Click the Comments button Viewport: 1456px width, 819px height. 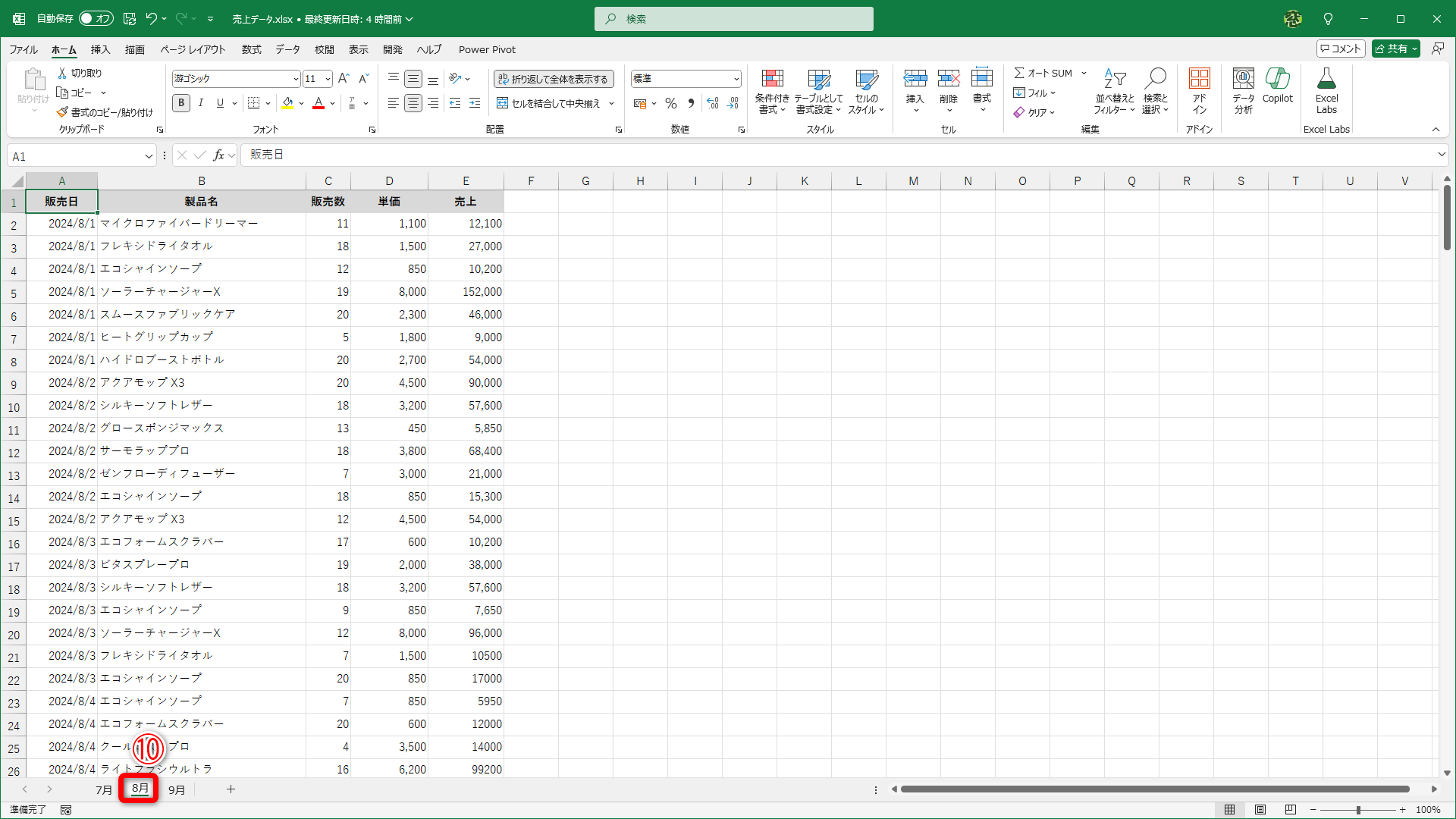click(x=1340, y=49)
